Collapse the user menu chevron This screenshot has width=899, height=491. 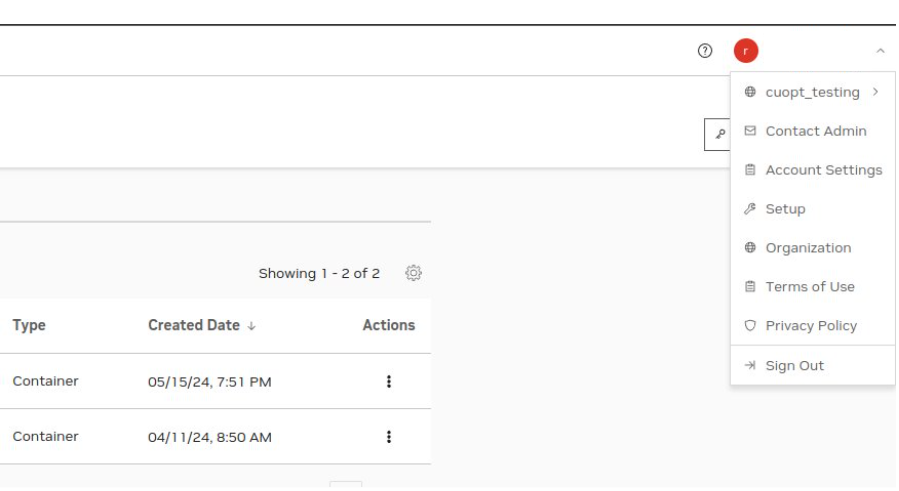click(880, 51)
